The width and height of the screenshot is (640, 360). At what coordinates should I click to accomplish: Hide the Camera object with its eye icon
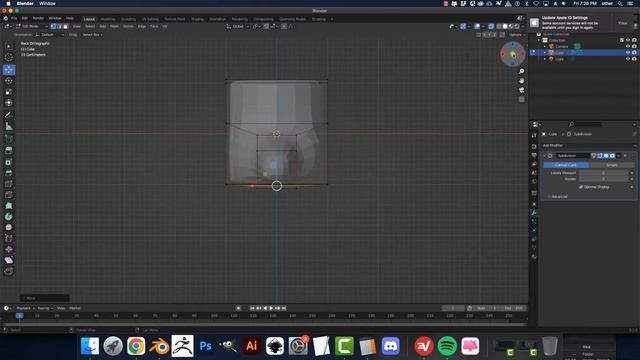click(x=628, y=47)
